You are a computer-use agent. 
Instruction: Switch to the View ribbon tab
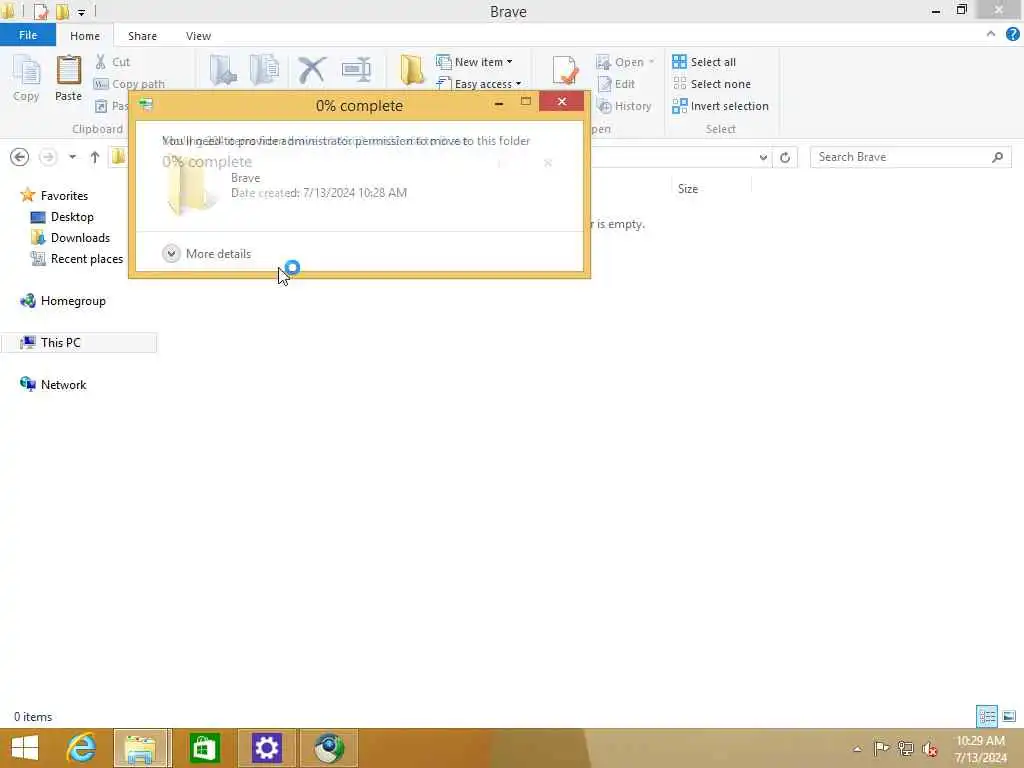pos(198,36)
